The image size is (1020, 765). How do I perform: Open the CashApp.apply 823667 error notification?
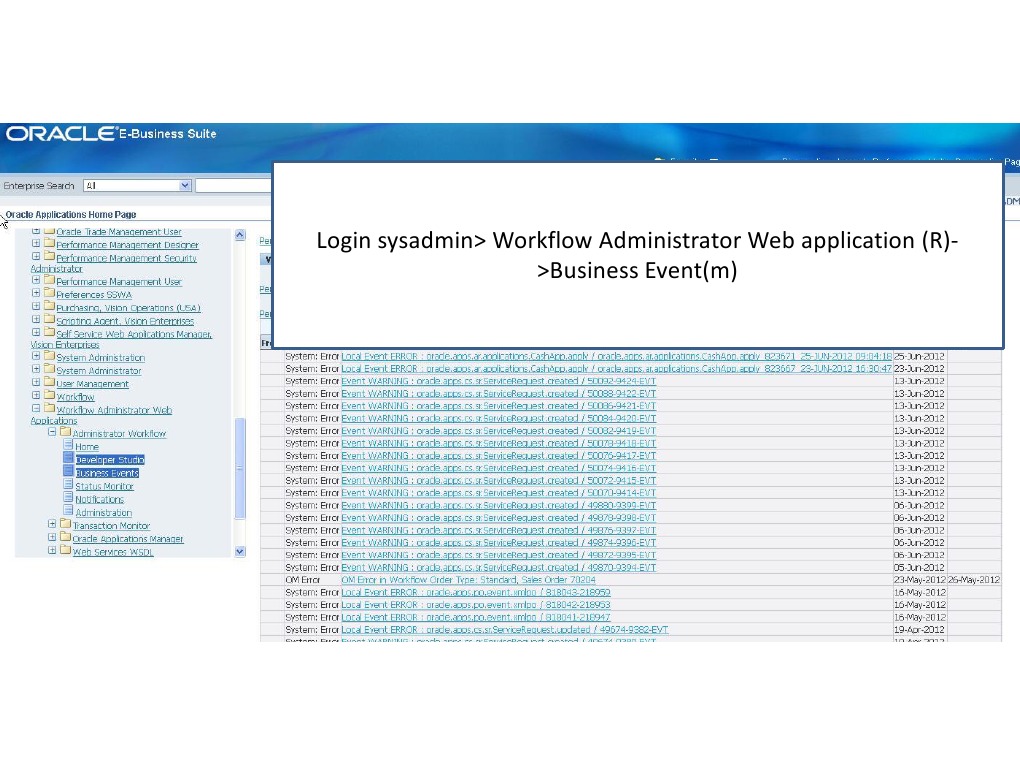point(617,369)
